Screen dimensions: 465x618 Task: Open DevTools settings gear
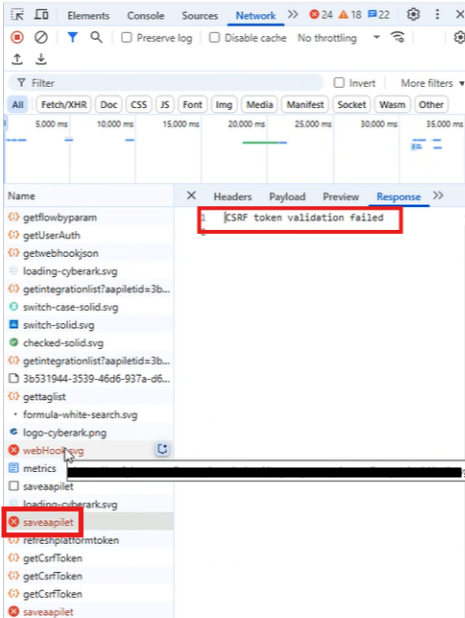click(413, 15)
